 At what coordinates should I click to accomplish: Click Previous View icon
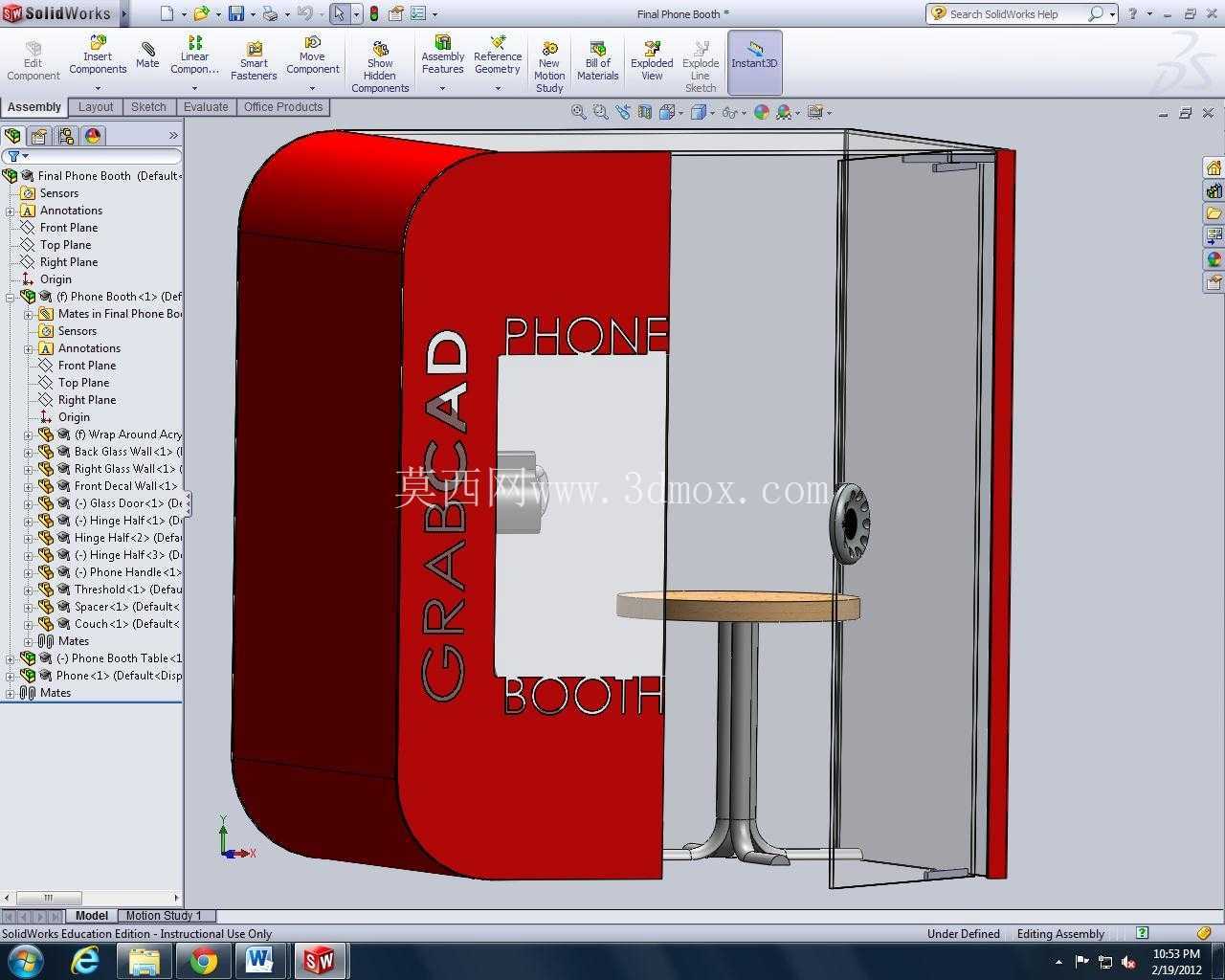pos(623,112)
